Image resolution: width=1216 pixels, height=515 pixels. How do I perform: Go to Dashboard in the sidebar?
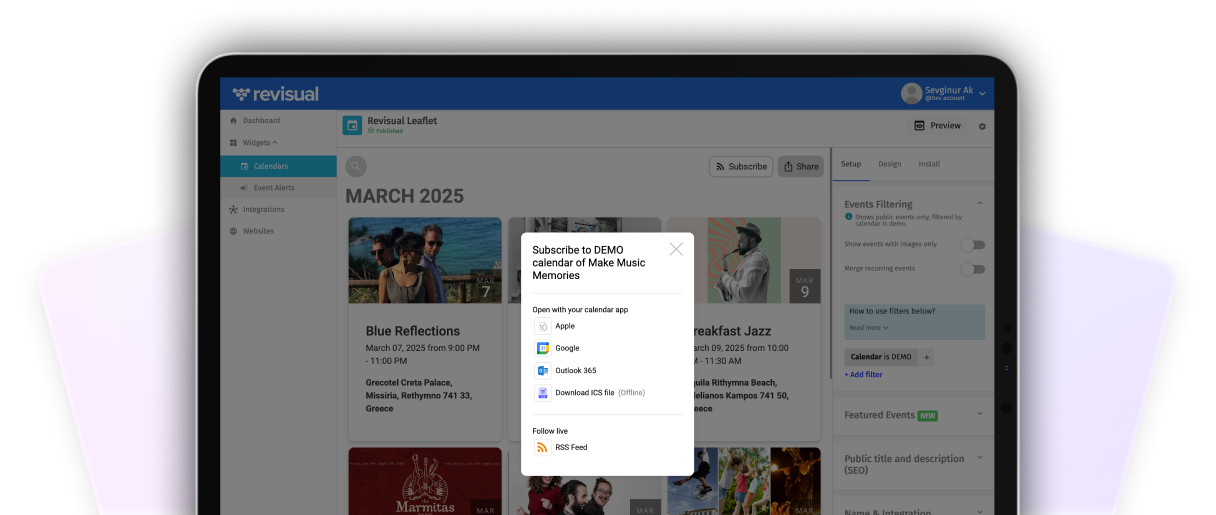coord(261,121)
